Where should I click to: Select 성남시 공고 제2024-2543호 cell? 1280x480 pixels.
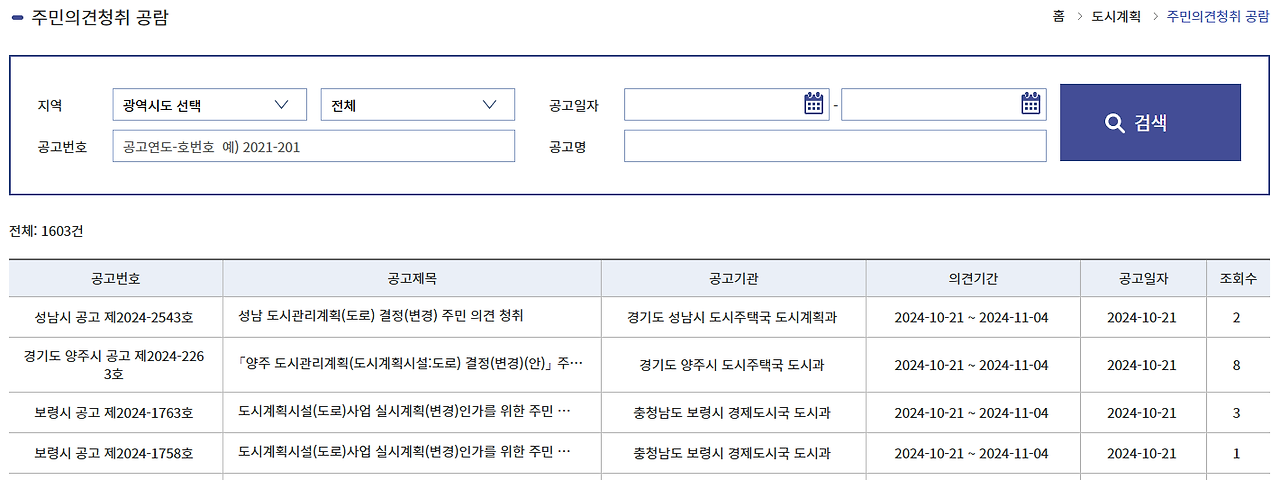pos(116,317)
